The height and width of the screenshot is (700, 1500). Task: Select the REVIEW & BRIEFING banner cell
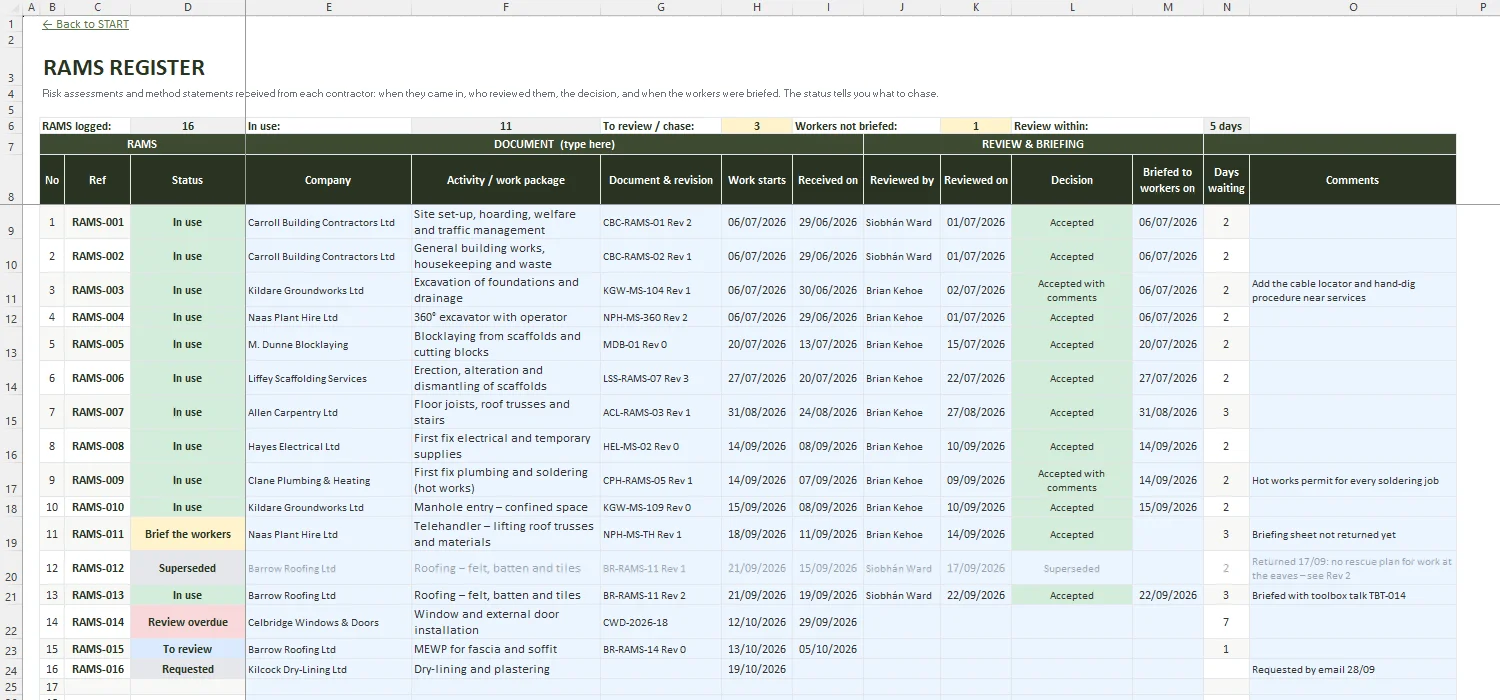pyautogui.click(x=1033, y=144)
